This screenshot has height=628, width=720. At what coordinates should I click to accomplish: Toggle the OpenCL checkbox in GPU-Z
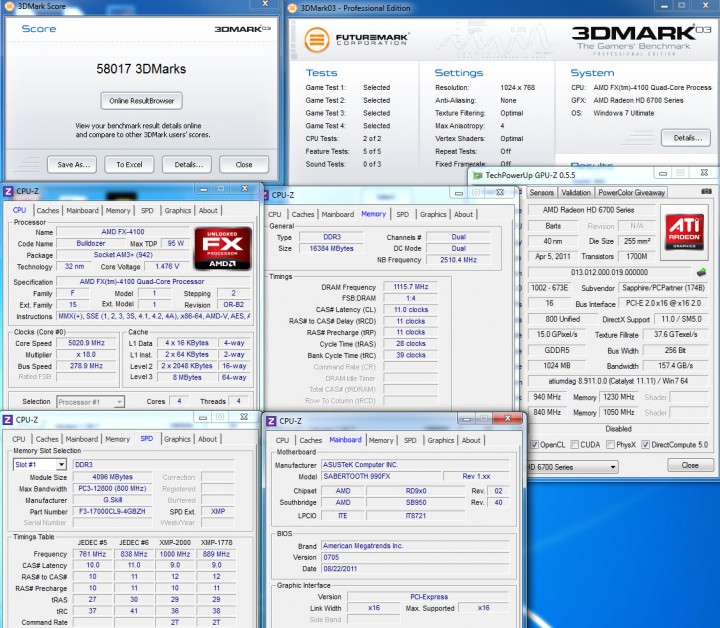[534, 444]
